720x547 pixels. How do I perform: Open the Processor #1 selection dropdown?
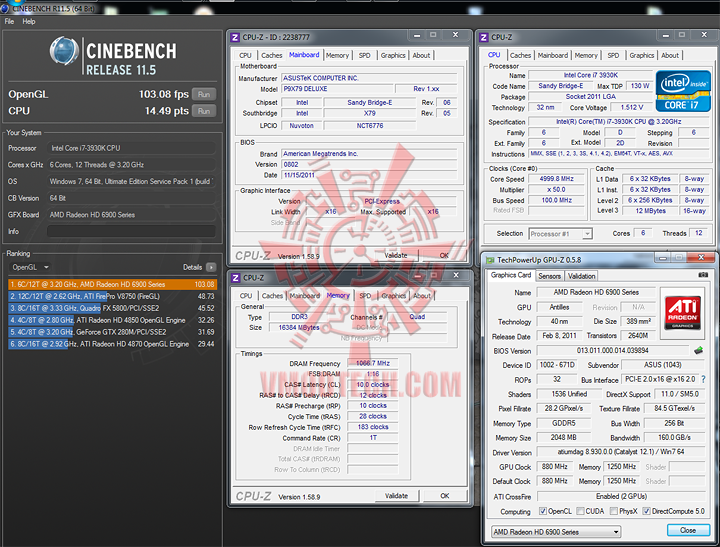(x=560, y=234)
